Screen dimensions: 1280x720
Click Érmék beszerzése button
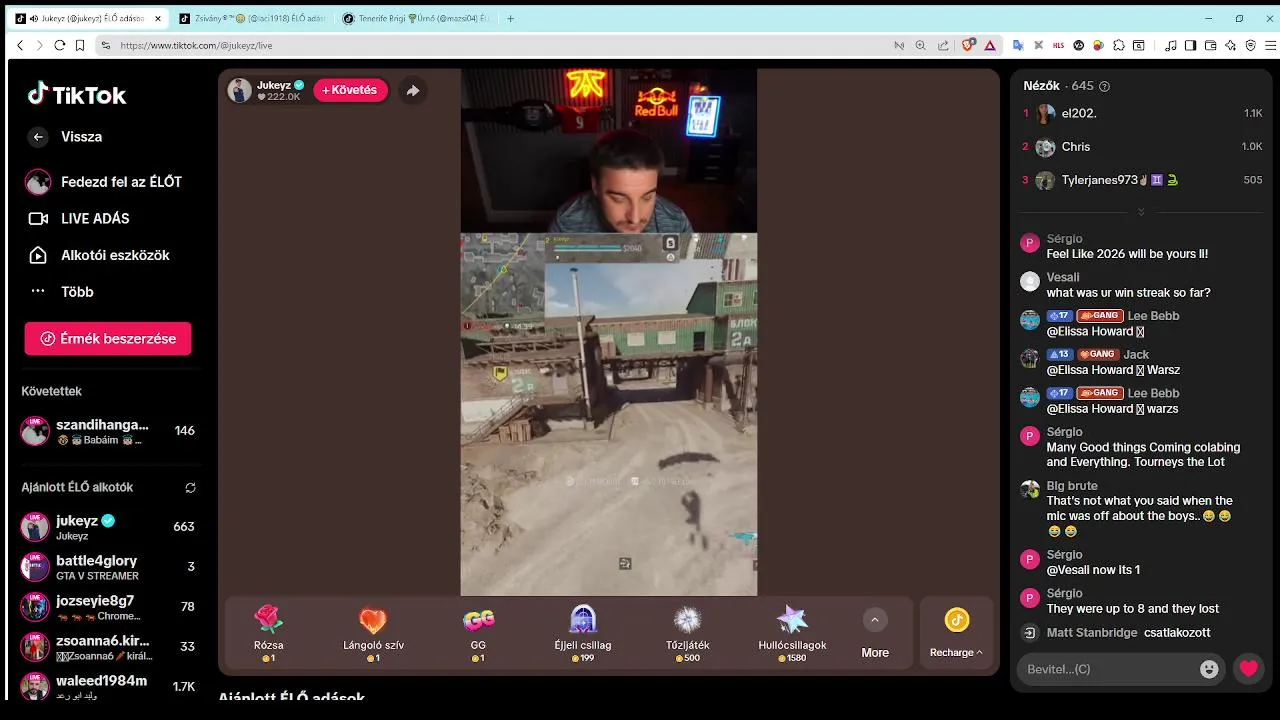point(108,339)
